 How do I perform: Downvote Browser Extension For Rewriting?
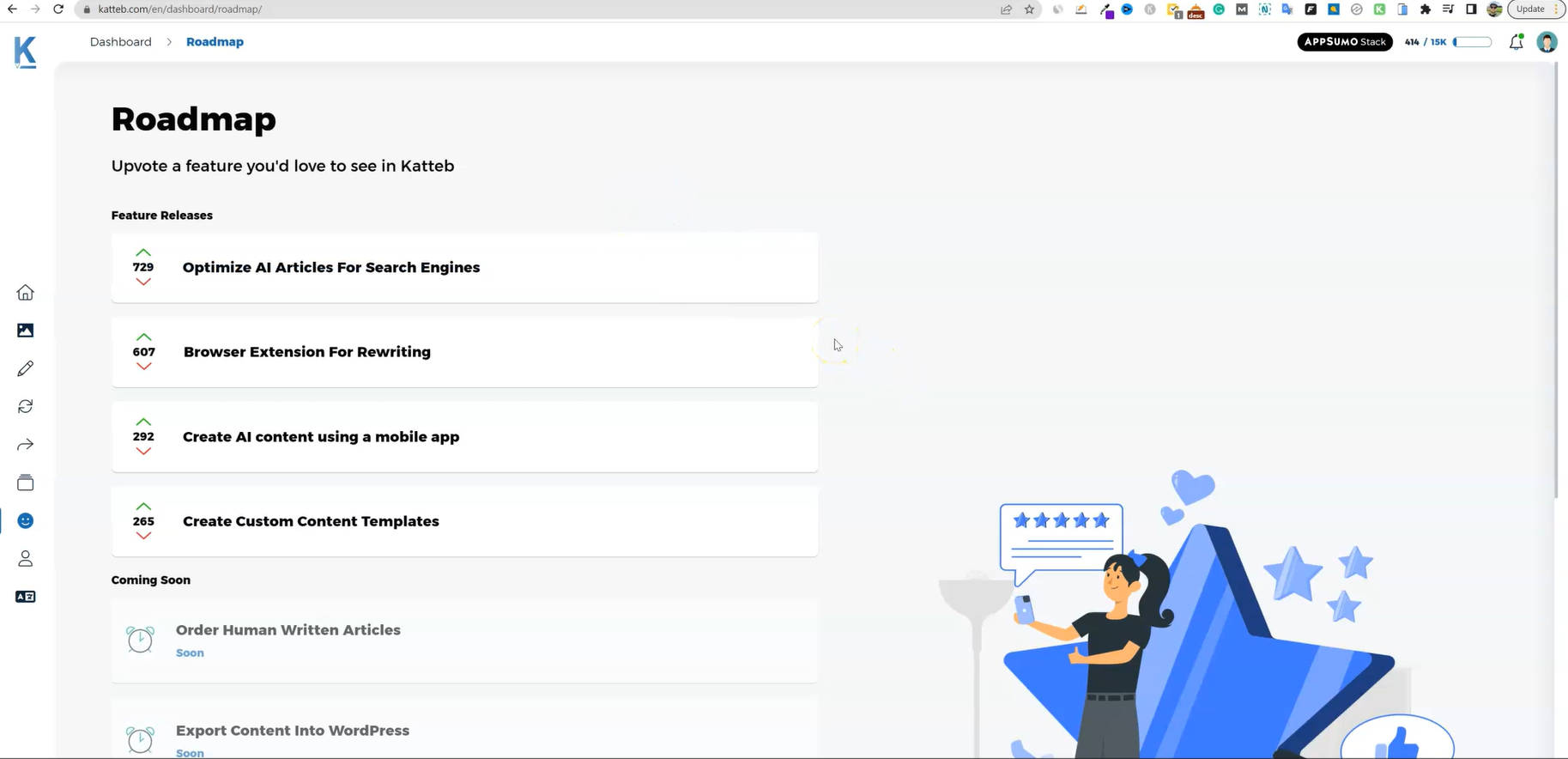[144, 367]
